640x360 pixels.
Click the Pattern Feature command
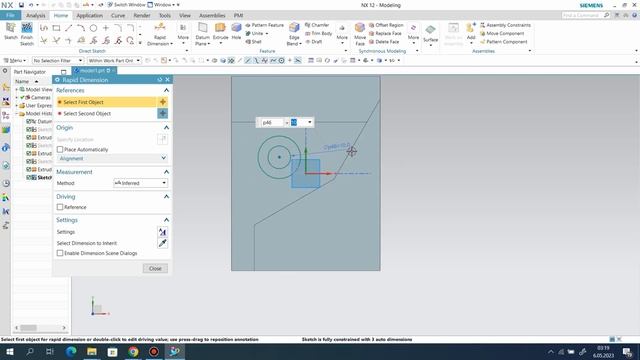click(264, 25)
